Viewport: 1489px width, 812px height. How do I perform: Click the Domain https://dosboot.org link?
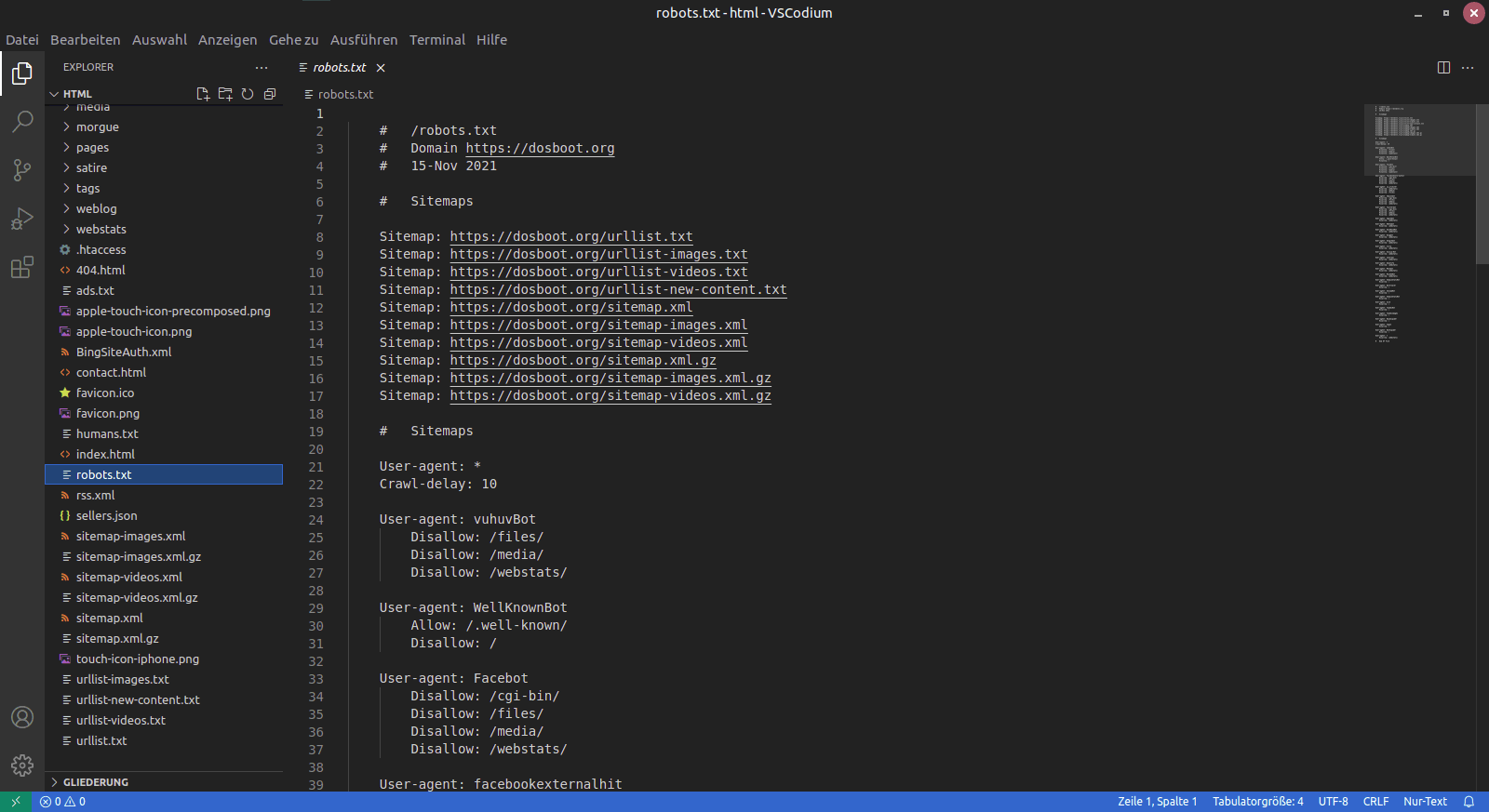click(x=540, y=148)
